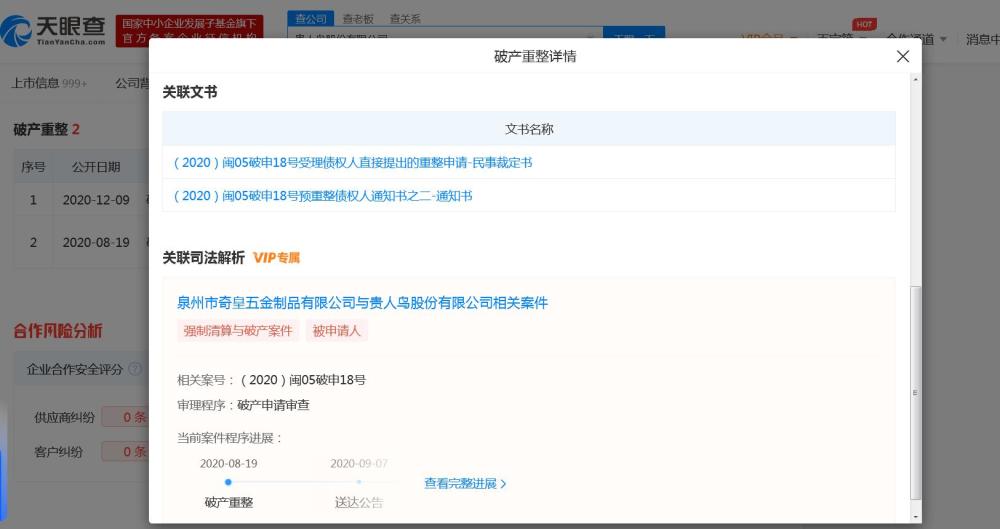Click the 2020-12-09 date cell
1000x529 pixels.
pos(96,200)
